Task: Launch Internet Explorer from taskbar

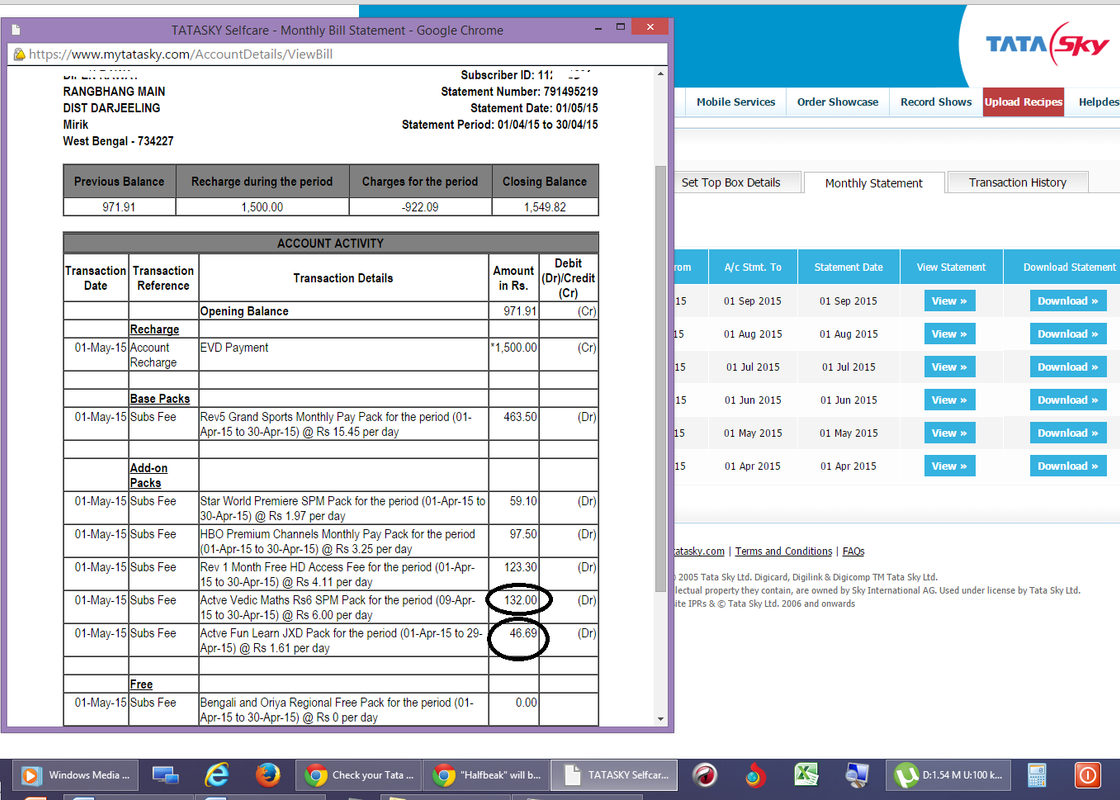Action: (216, 775)
